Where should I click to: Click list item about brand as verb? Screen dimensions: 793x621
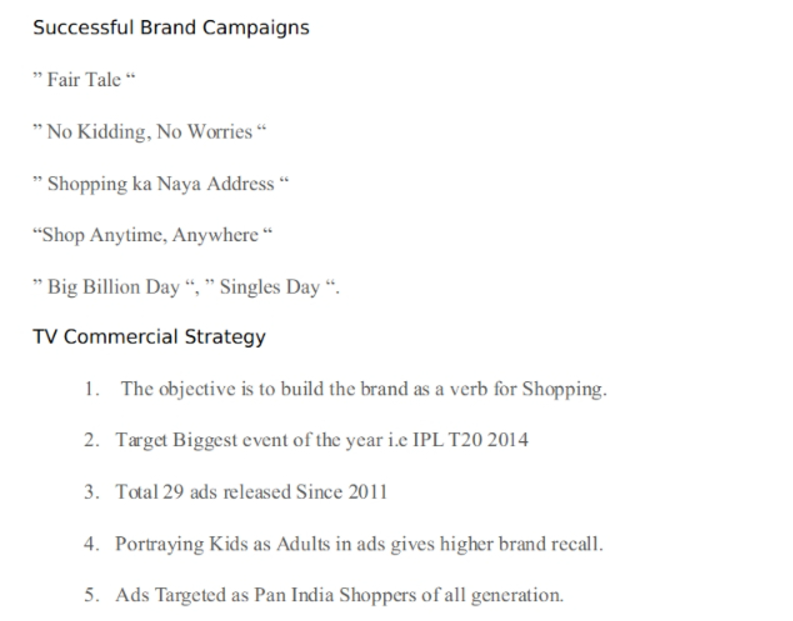(364, 389)
